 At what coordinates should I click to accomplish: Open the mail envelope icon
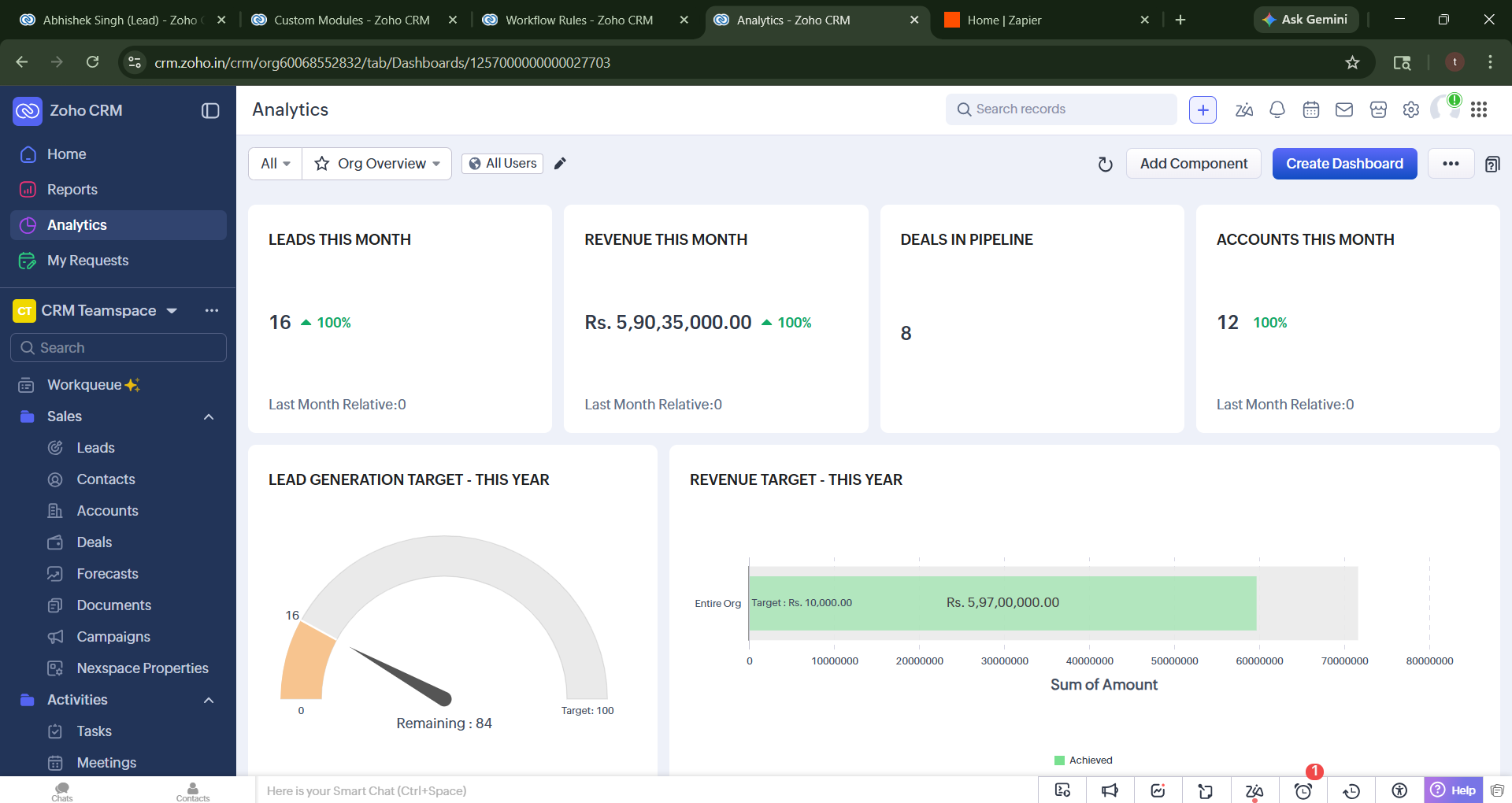pyautogui.click(x=1344, y=110)
